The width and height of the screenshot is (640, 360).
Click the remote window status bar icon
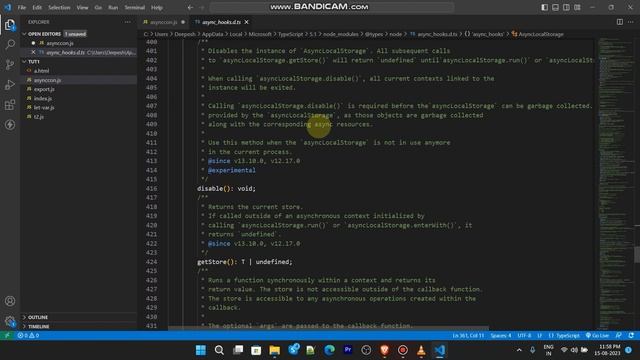7,335
